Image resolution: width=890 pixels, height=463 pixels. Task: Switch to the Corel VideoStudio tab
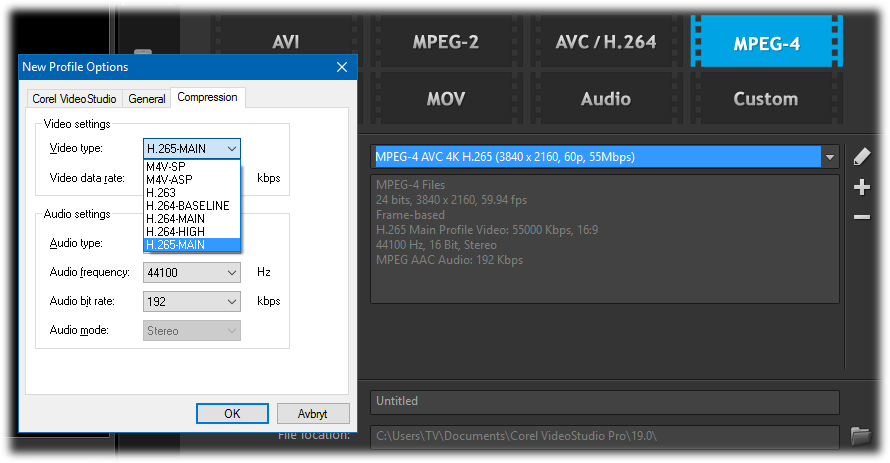point(75,98)
